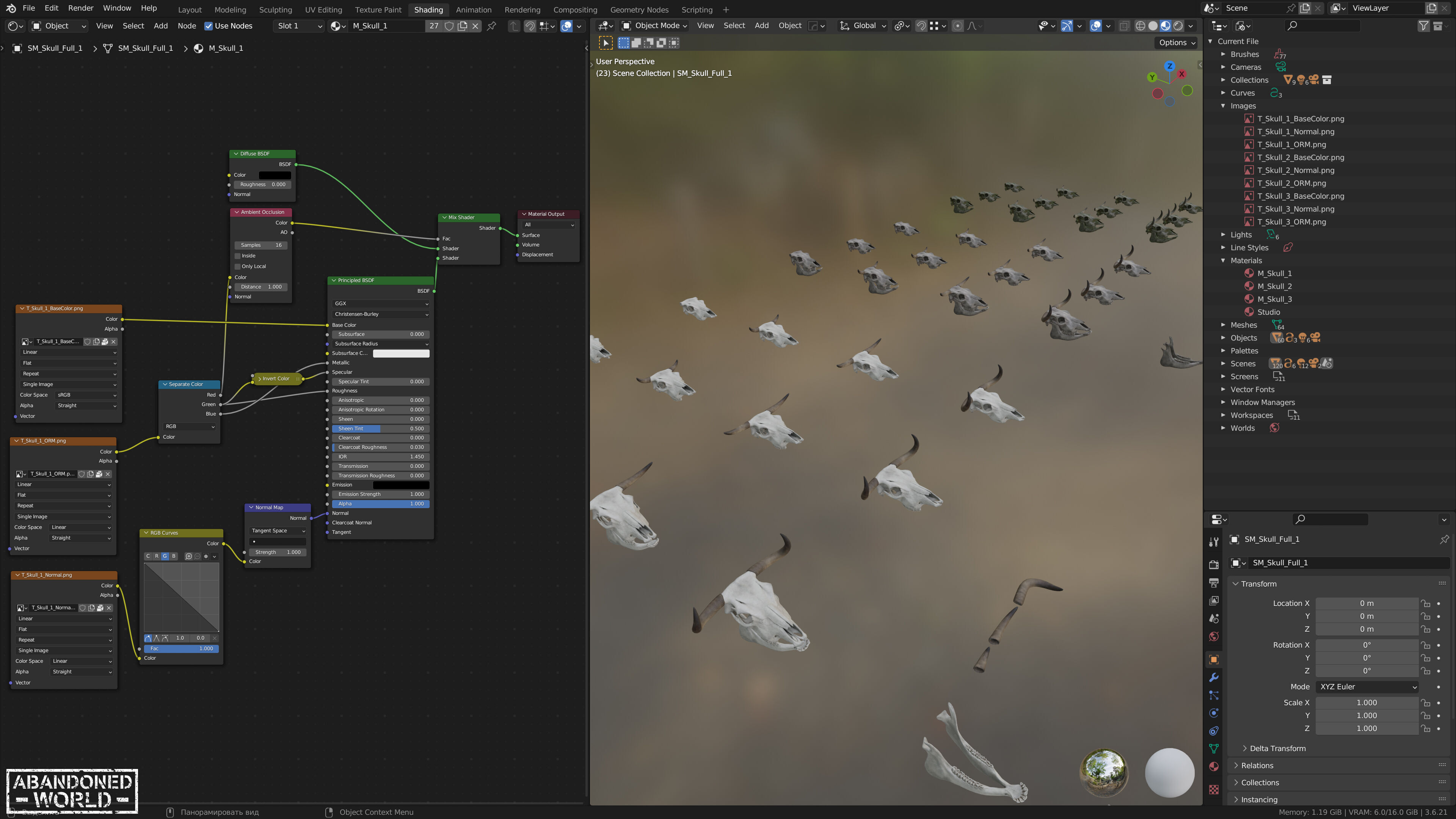Enable Inside option on Ambient Occlusion node

point(238,256)
